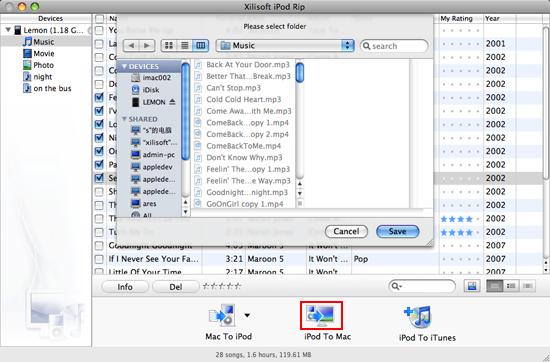
Task: Switch to the middle view mode button
Action: (511, 286)
